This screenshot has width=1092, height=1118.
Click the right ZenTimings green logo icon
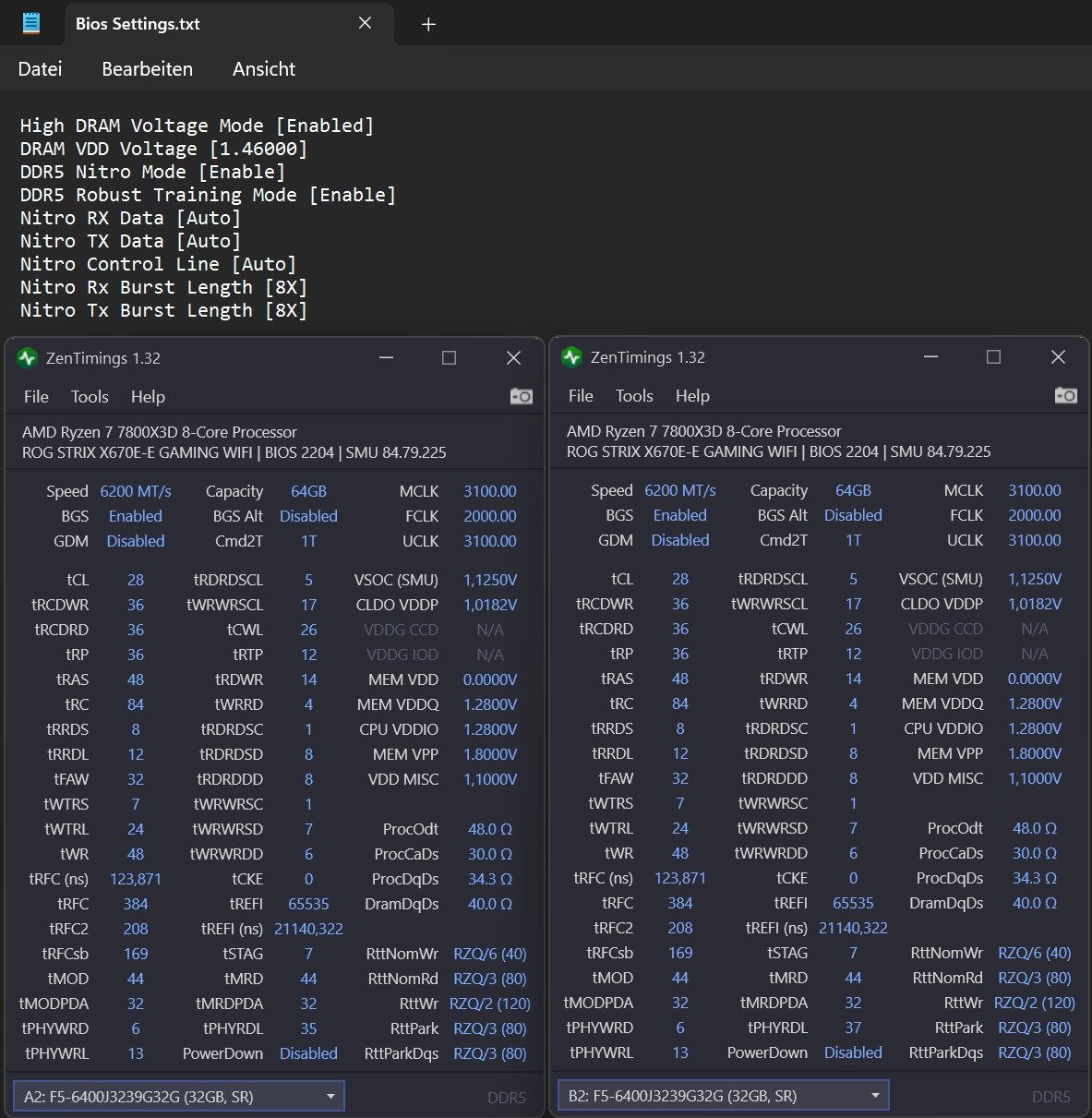coord(571,357)
